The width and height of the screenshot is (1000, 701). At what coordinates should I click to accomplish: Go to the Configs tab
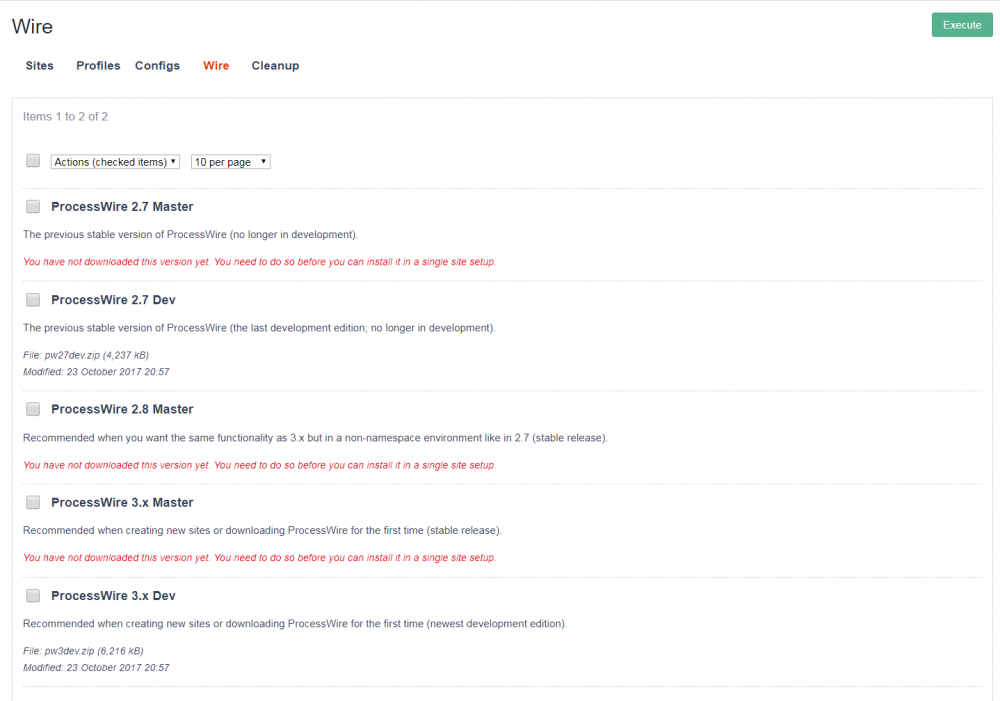(x=158, y=66)
